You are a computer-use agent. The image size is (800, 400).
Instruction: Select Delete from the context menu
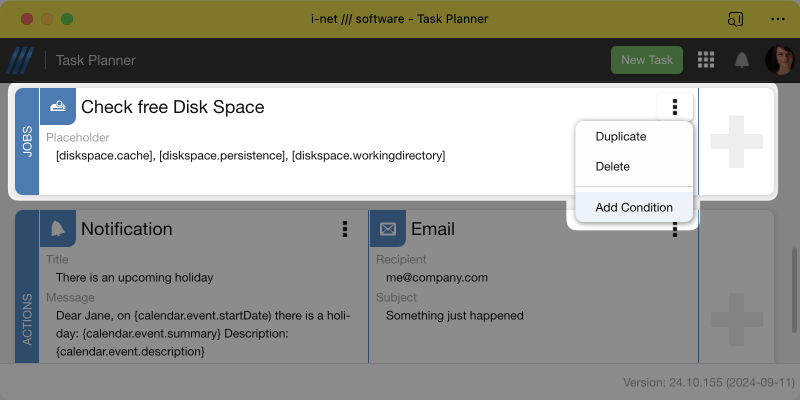point(613,166)
